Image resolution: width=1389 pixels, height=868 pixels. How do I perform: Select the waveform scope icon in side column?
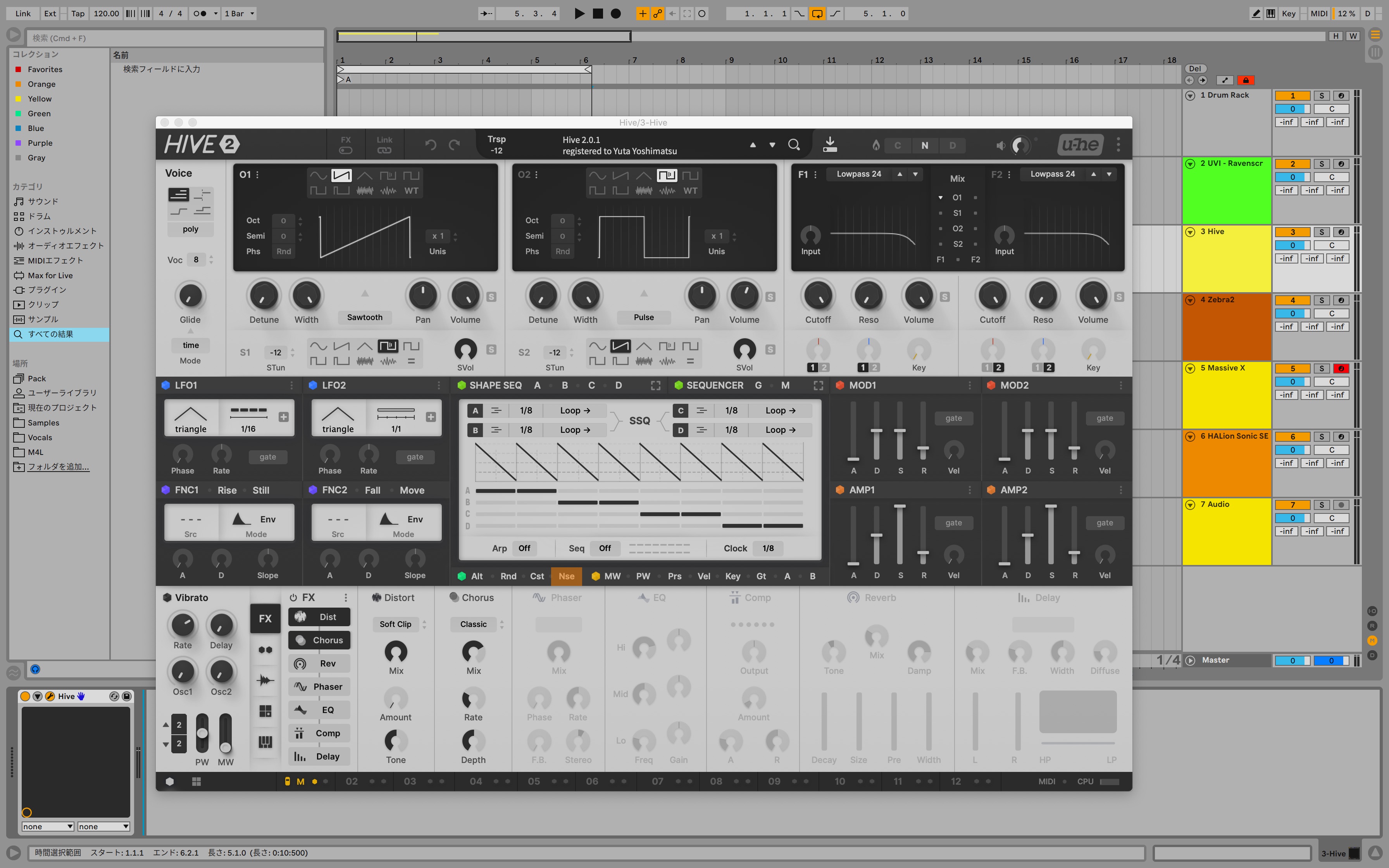click(265, 680)
